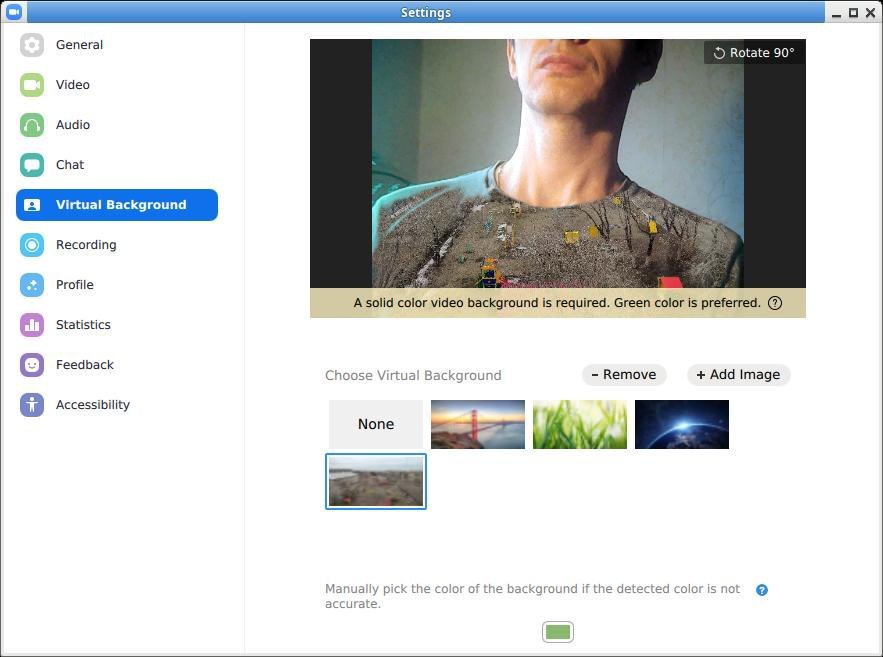
Task: Select the Earth from space background
Action: coord(681,424)
